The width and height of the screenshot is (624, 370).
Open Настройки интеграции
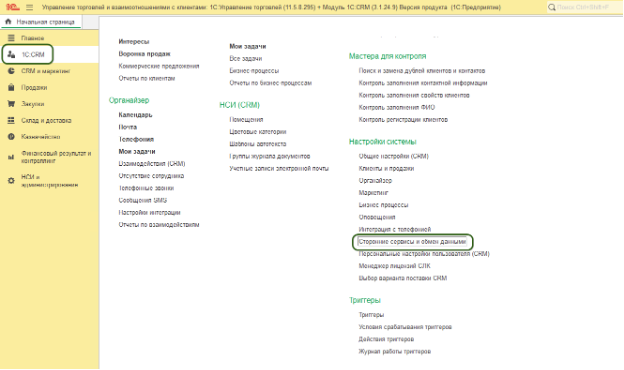pos(150,212)
